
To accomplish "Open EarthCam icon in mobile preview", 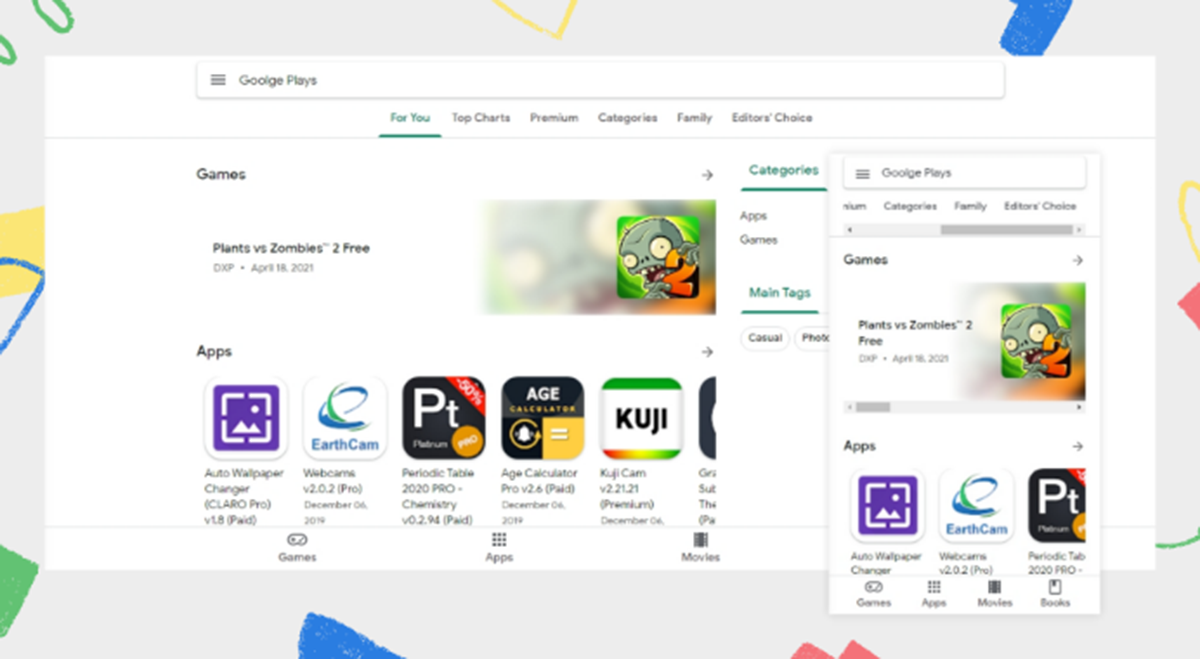I will pos(976,506).
